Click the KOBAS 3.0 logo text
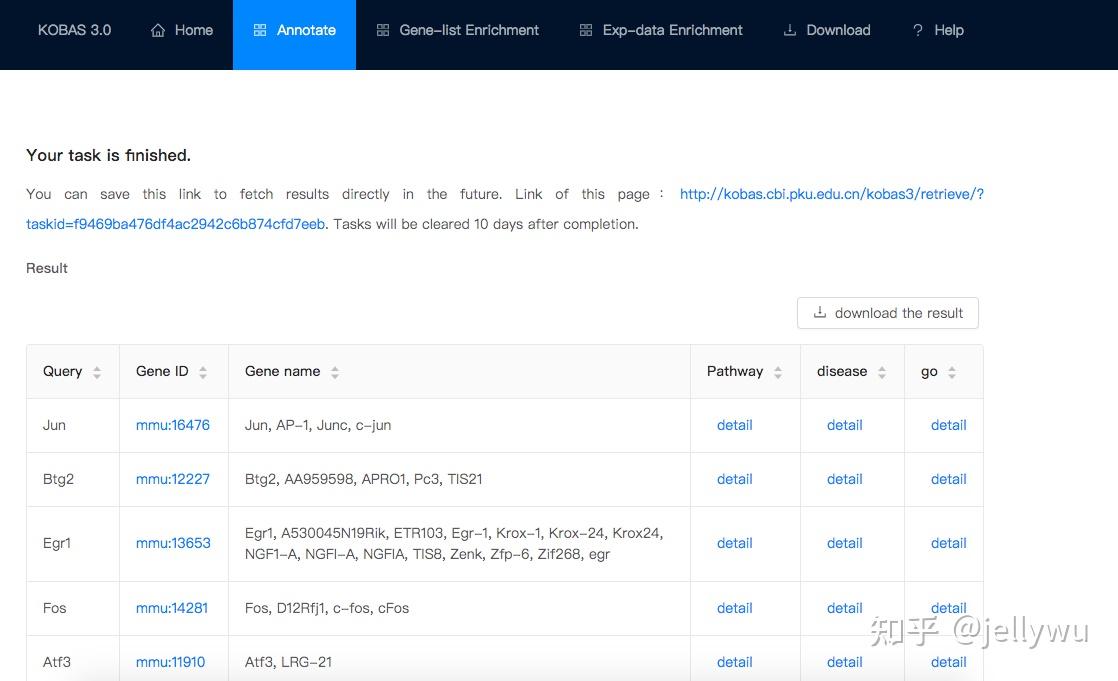Image resolution: width=1118 pixels, height=681 pixels. click(74, 30)
